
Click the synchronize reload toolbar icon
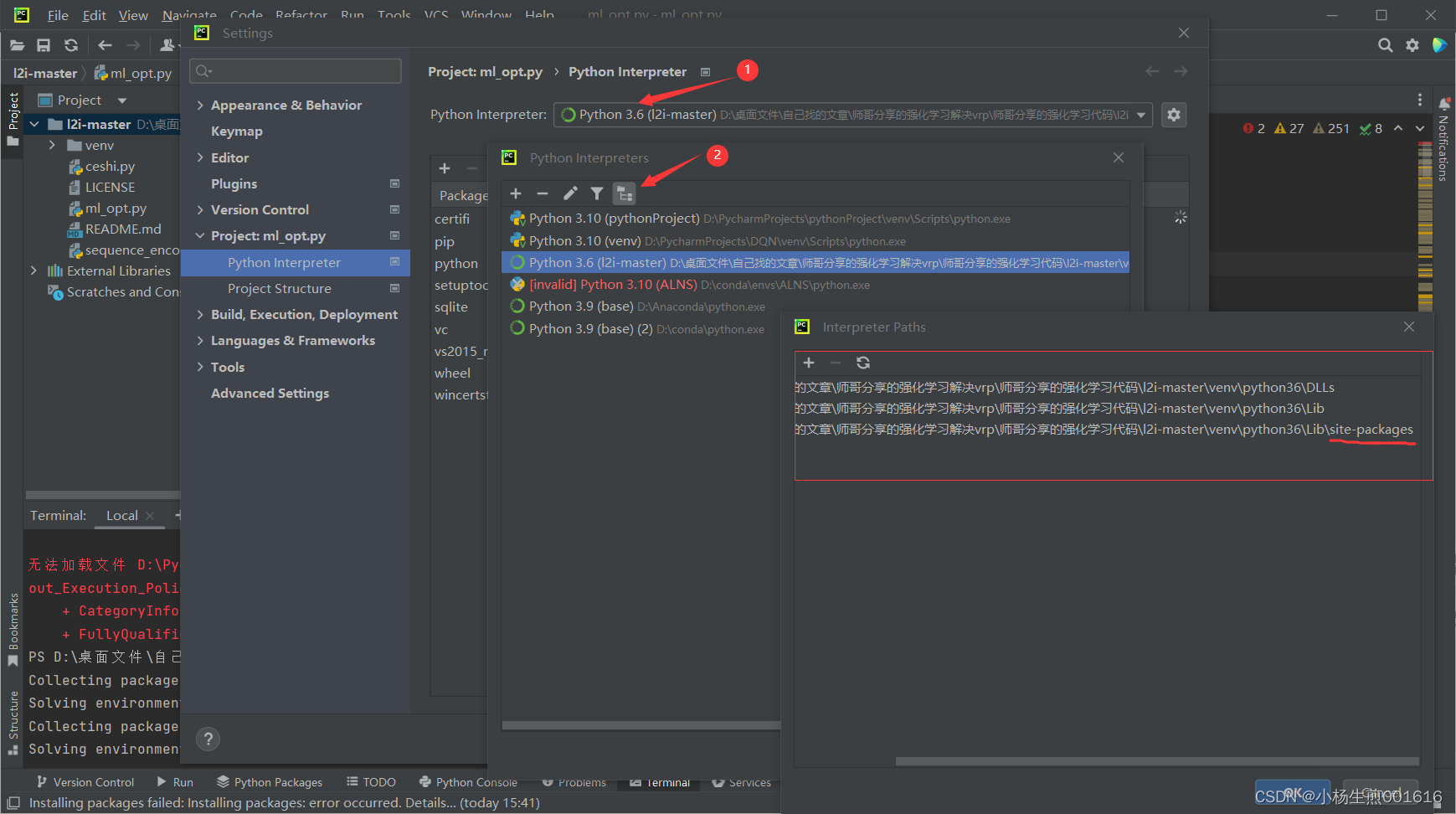pyautogui.click(x=71, y=45)
